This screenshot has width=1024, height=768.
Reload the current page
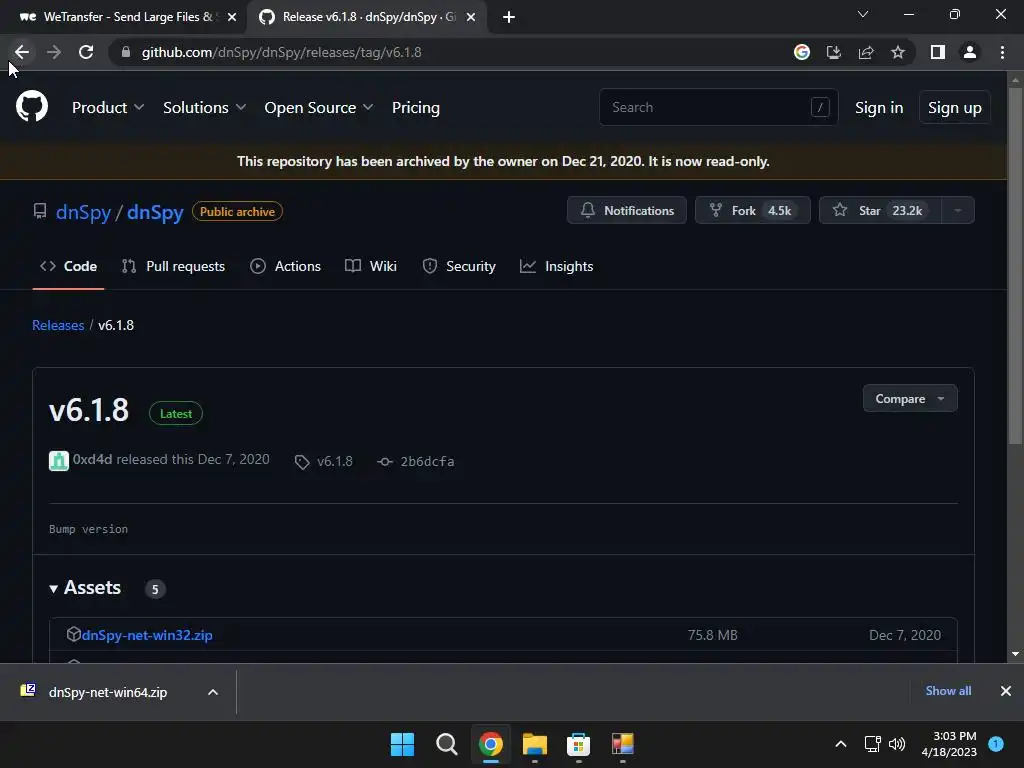(x=86, y=52)
